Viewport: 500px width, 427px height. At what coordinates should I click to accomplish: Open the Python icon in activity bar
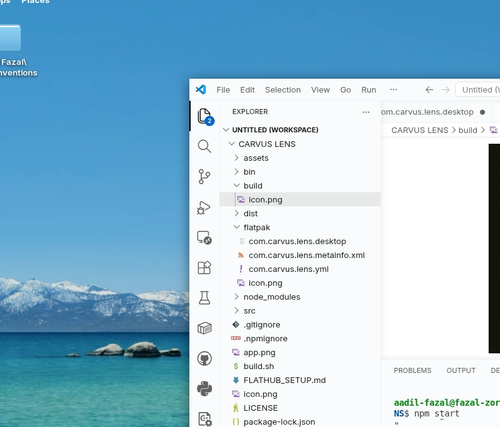(x=204, y=389)
